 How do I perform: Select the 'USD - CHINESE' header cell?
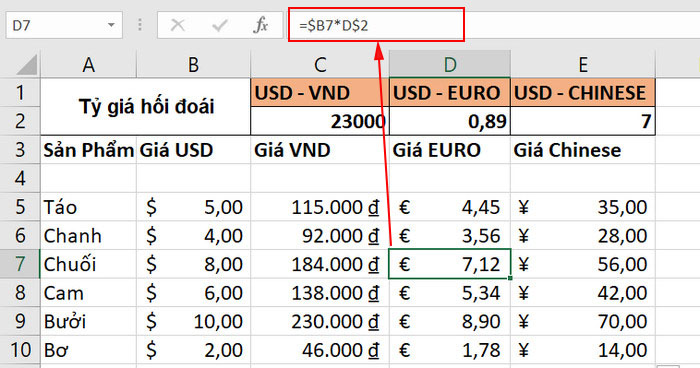583,93
